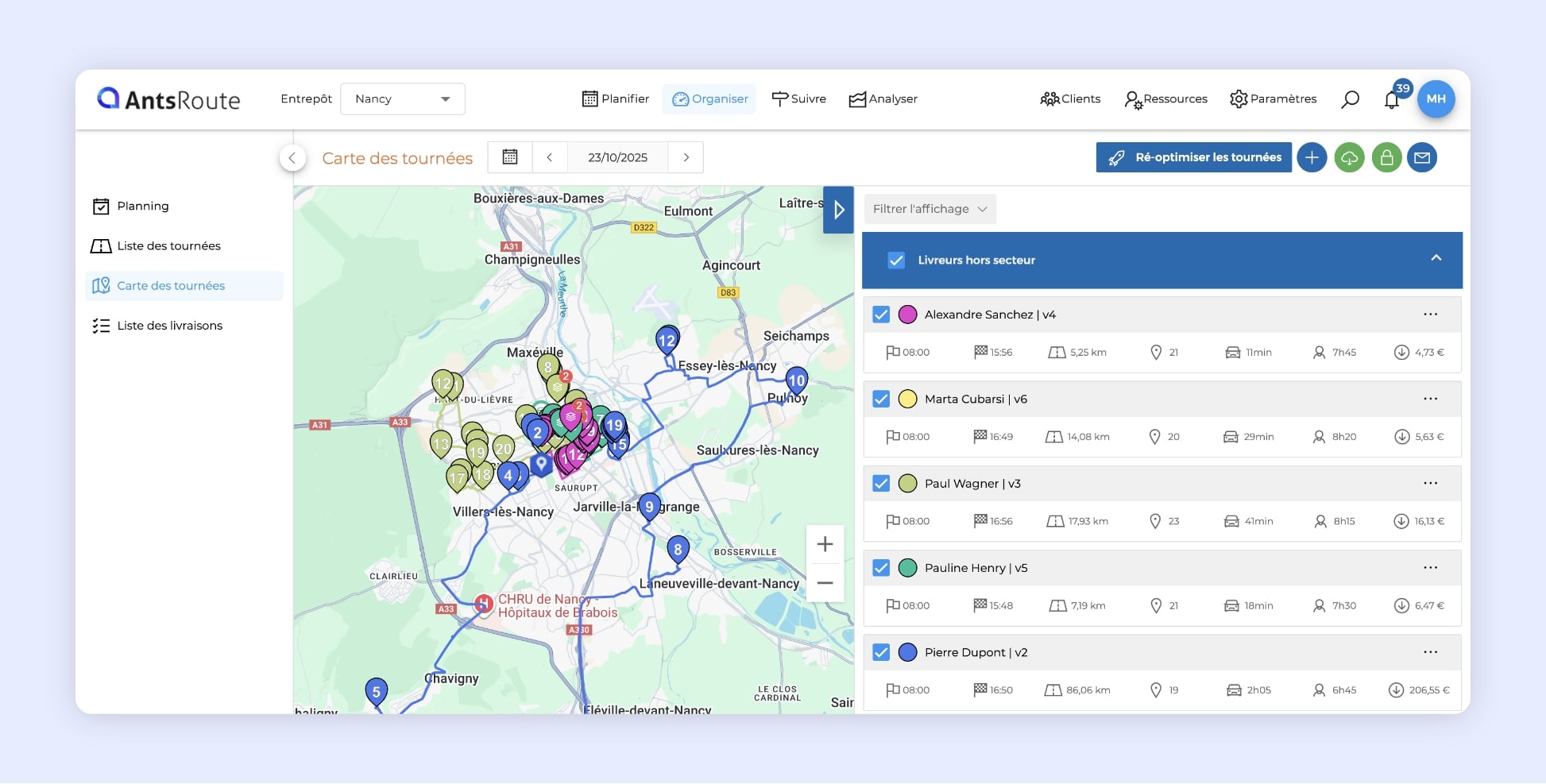
Task: Click Marta Cubarsi's yellow color circle
Action: click(x=906, y=399)
